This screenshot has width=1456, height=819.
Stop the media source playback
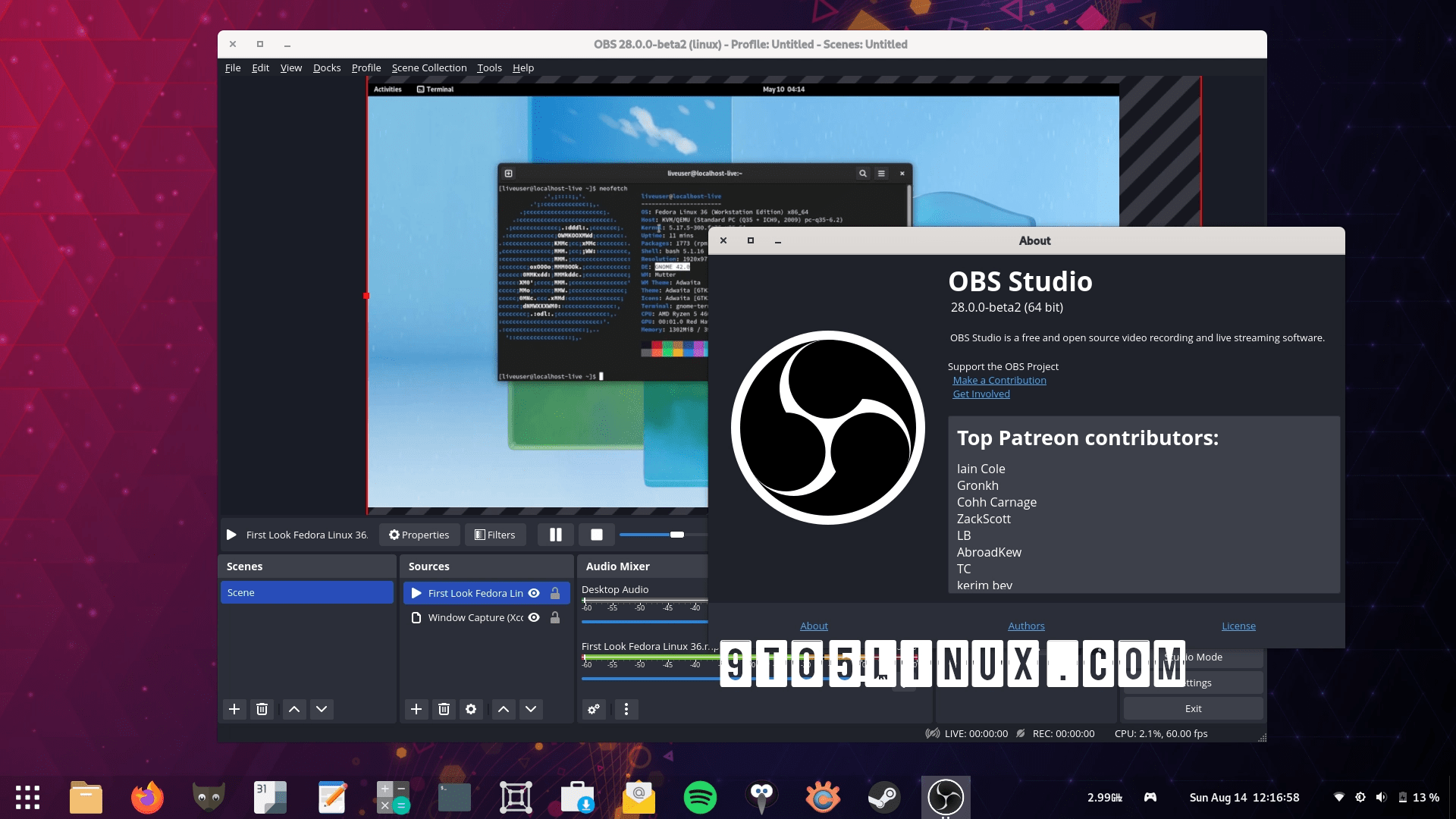[x=597, y=535]
